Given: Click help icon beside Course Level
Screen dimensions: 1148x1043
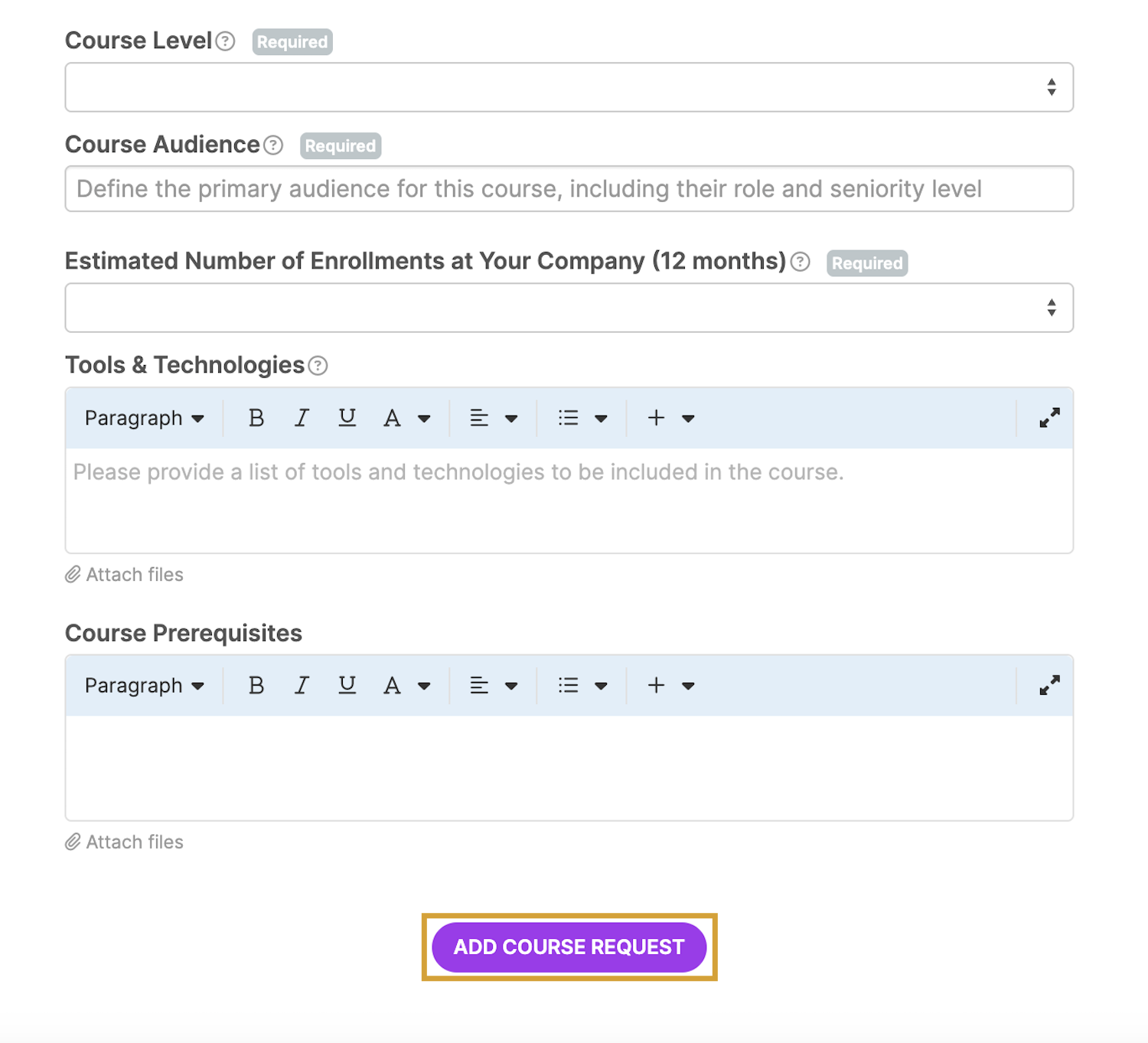Looking at the screenshot, I should click(225, 41).
